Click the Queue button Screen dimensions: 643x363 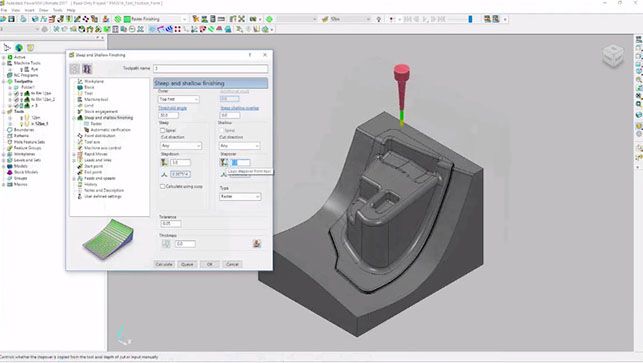point(187,264)
